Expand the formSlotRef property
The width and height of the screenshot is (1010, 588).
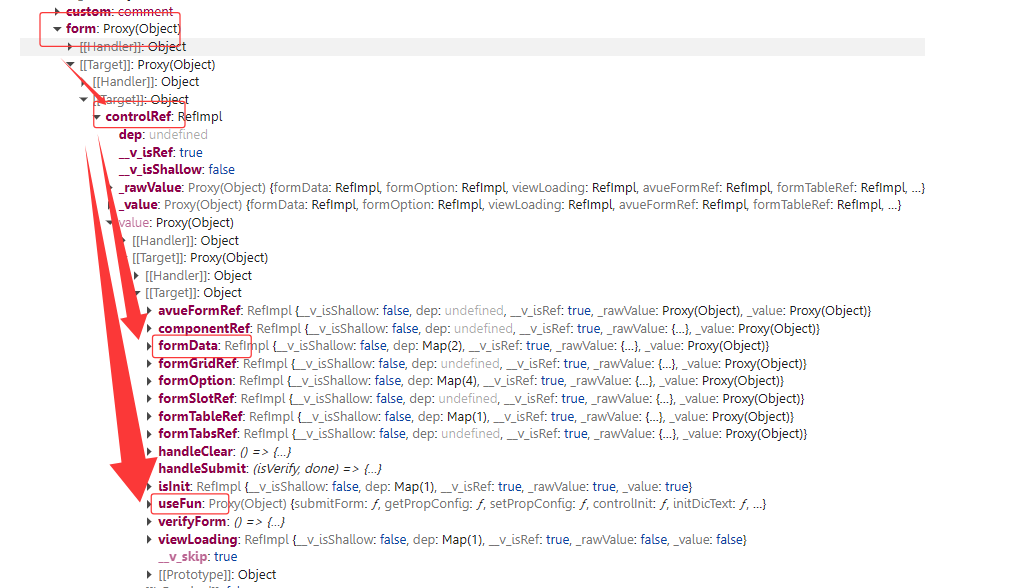coord(149,399)
